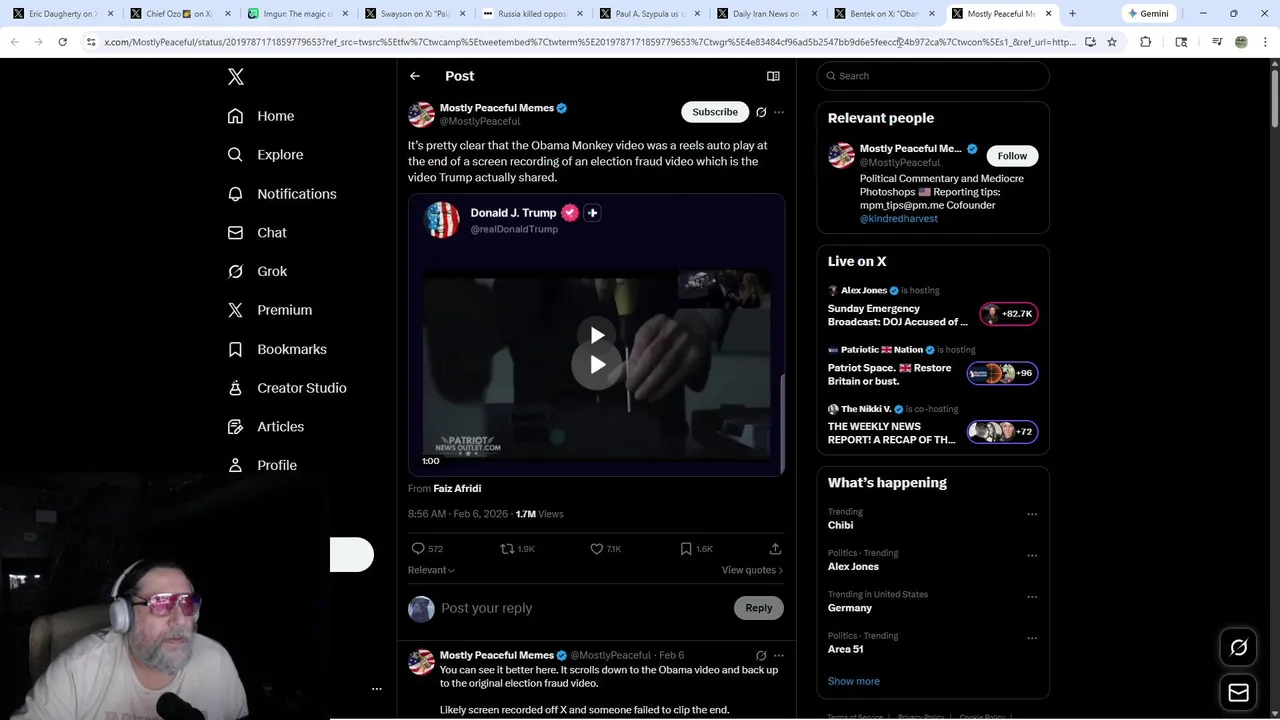Open more options for Chibi trend

[x=1032, y=514]
